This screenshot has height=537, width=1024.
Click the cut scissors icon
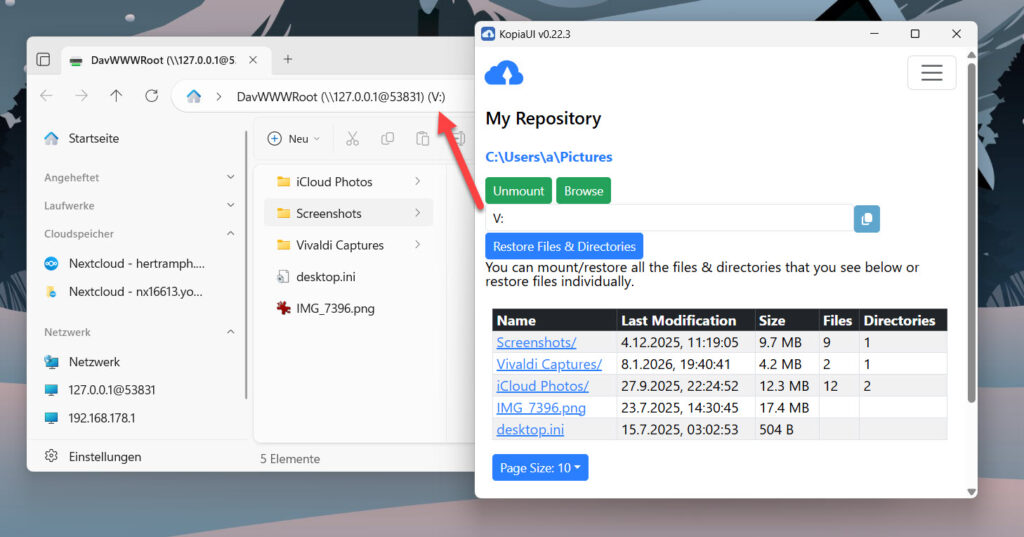[352, 139]
